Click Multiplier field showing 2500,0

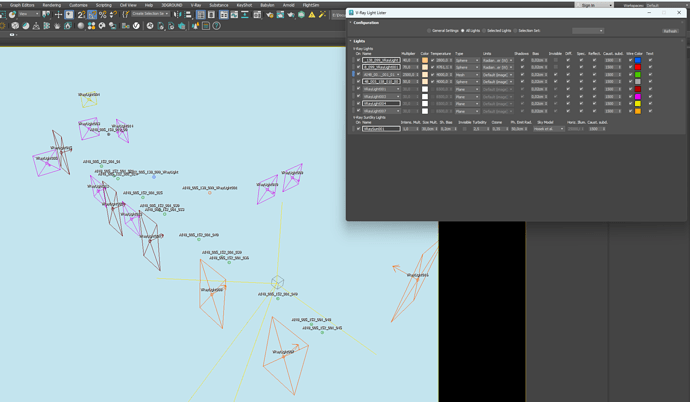click(410, 74)
